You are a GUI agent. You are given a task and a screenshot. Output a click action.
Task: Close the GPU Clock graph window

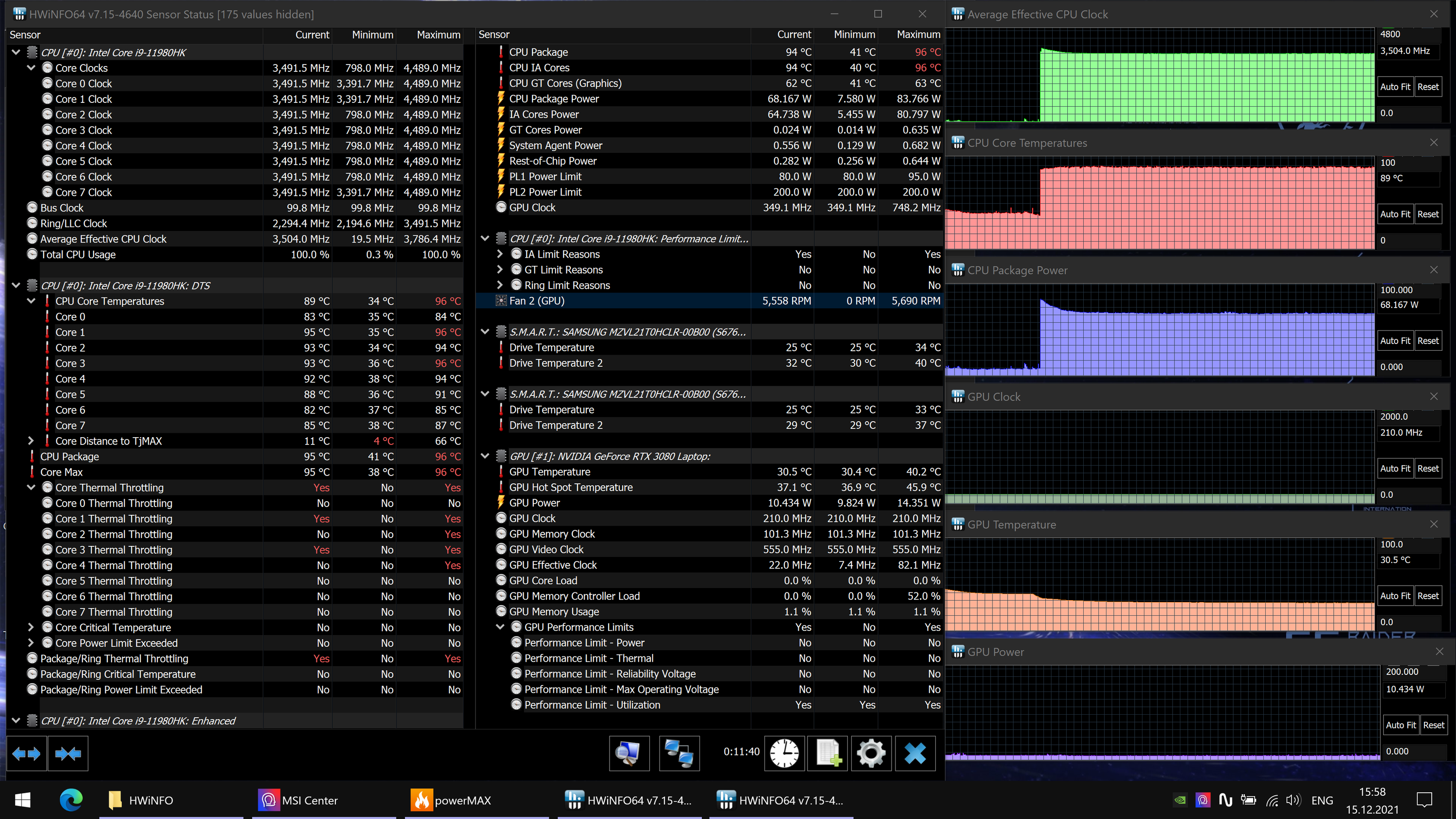click(x=1433, y=396)
